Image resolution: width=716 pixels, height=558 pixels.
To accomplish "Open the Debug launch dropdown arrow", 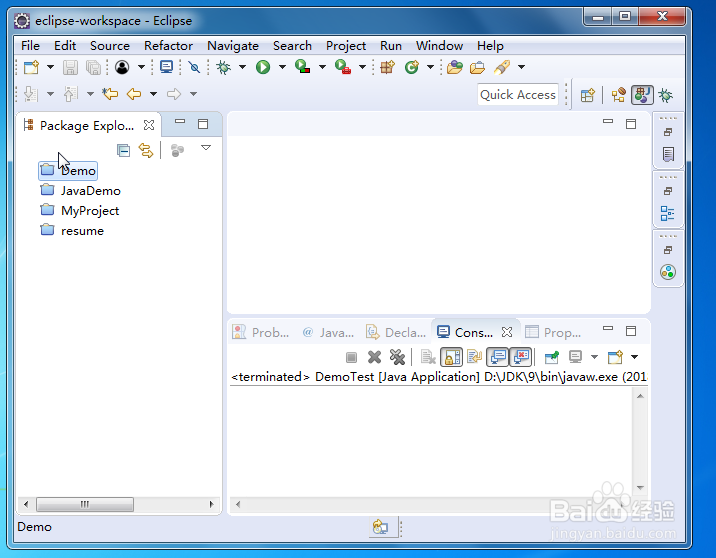I will click(242, 68).
